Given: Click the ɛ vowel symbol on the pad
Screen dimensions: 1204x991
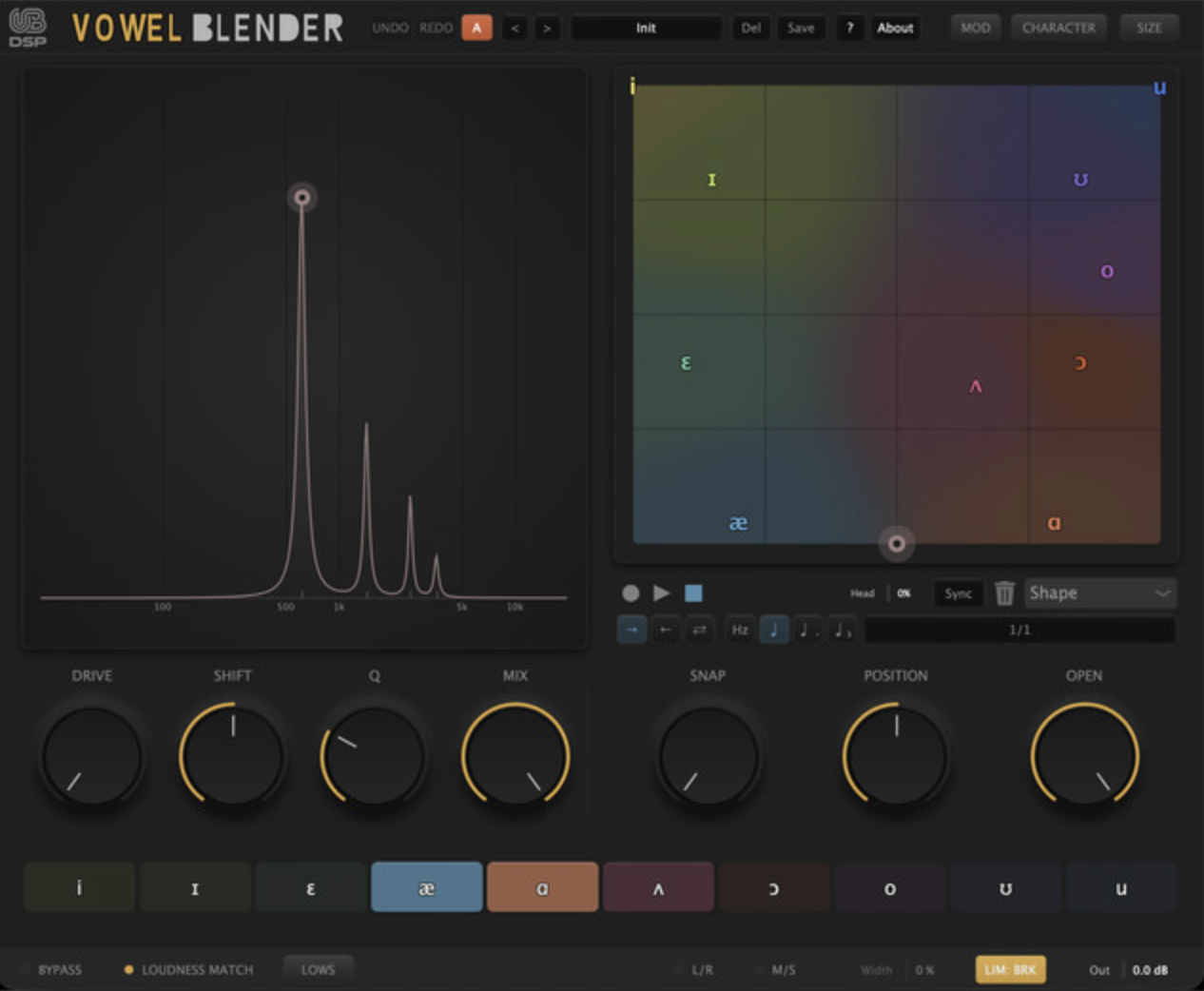Looking at the screenshot, I should (x=686, y=362).
